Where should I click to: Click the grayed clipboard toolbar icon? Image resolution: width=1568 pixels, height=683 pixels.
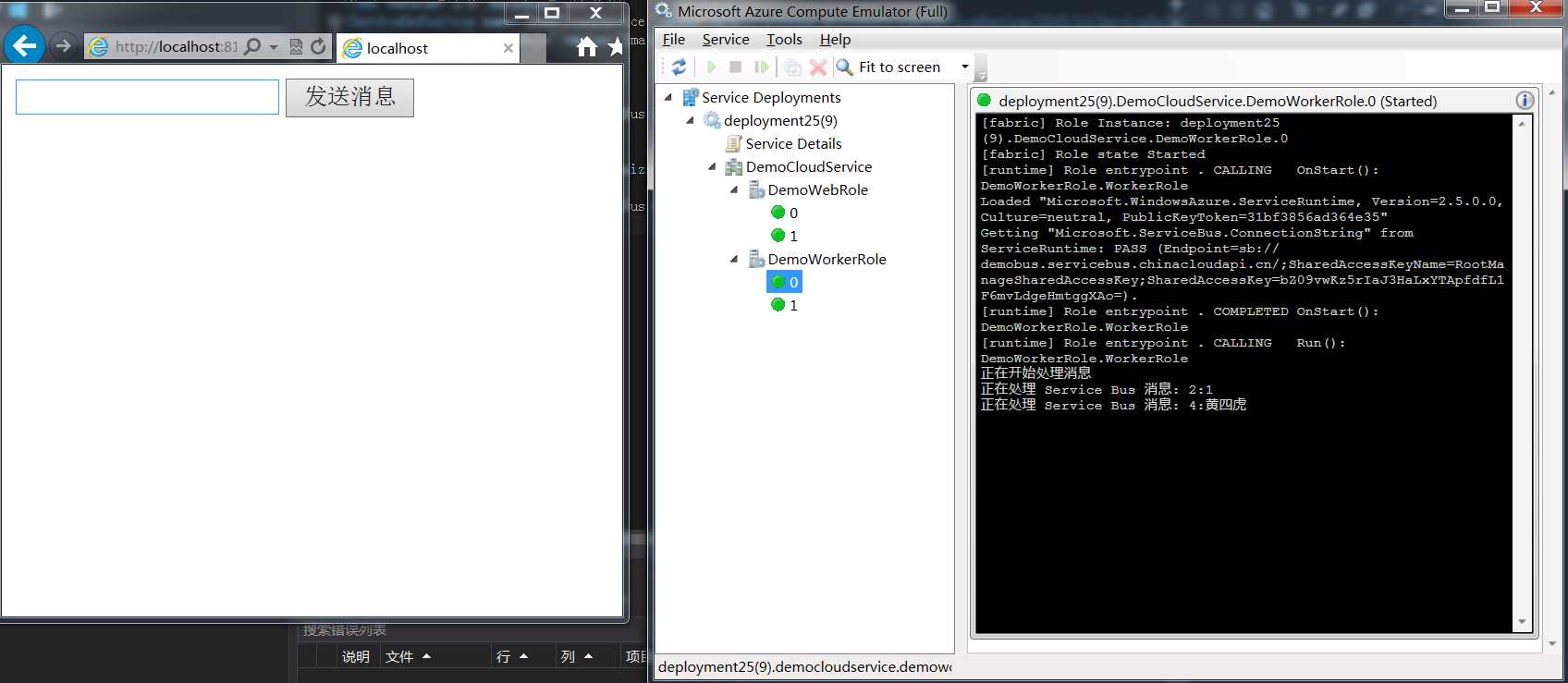pos(792,67)
